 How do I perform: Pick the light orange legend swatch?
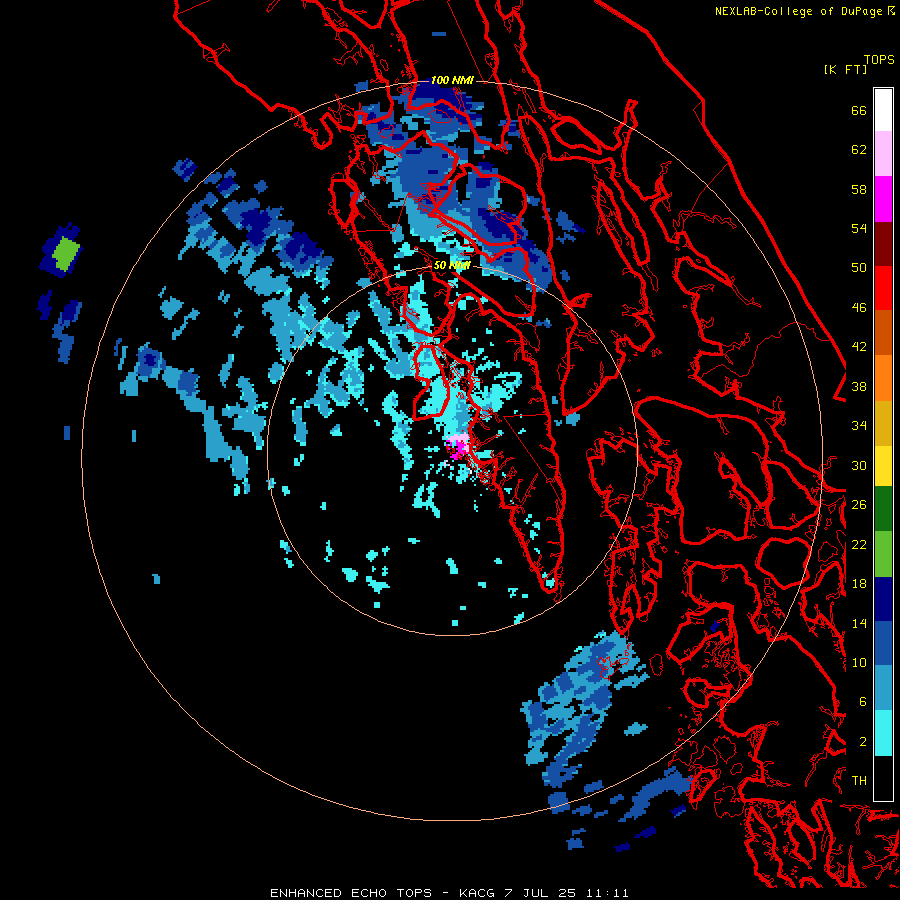point(883,378)
